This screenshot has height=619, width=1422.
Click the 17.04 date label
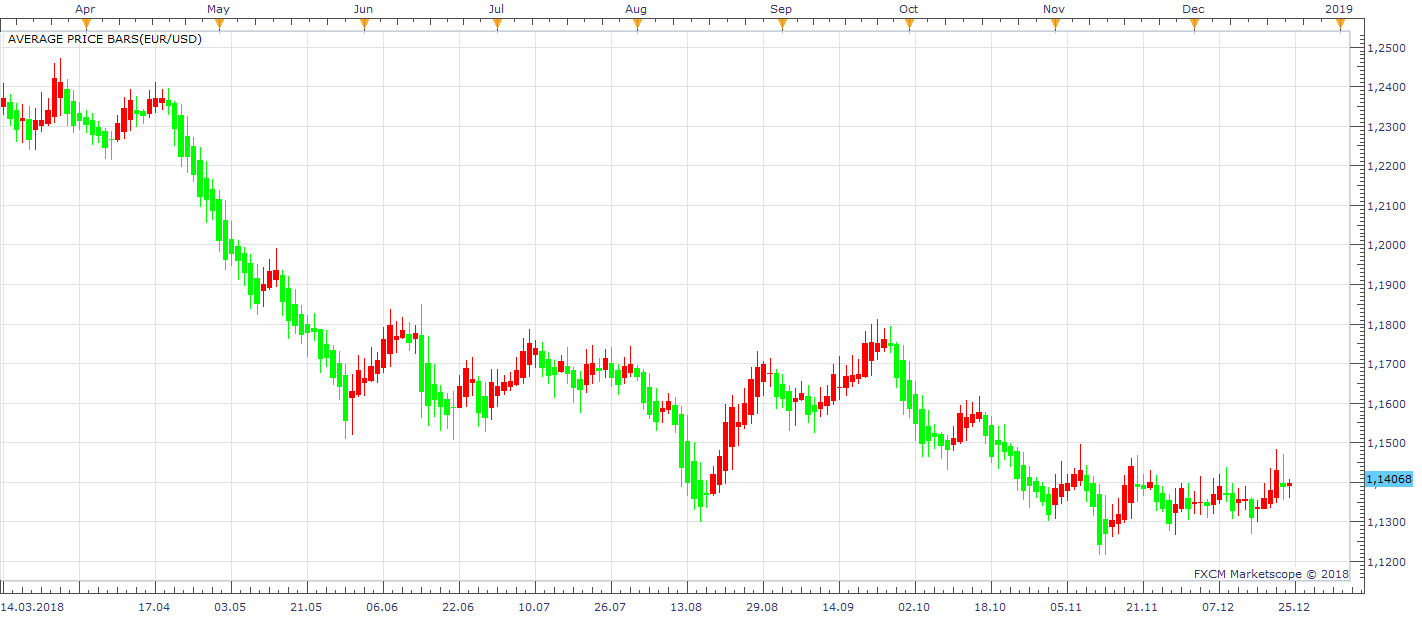154,607
